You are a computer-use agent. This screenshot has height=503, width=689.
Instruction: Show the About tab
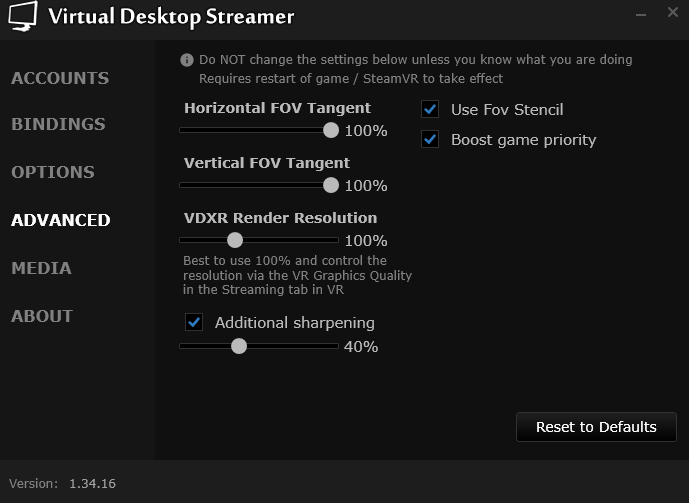point(42,316)
